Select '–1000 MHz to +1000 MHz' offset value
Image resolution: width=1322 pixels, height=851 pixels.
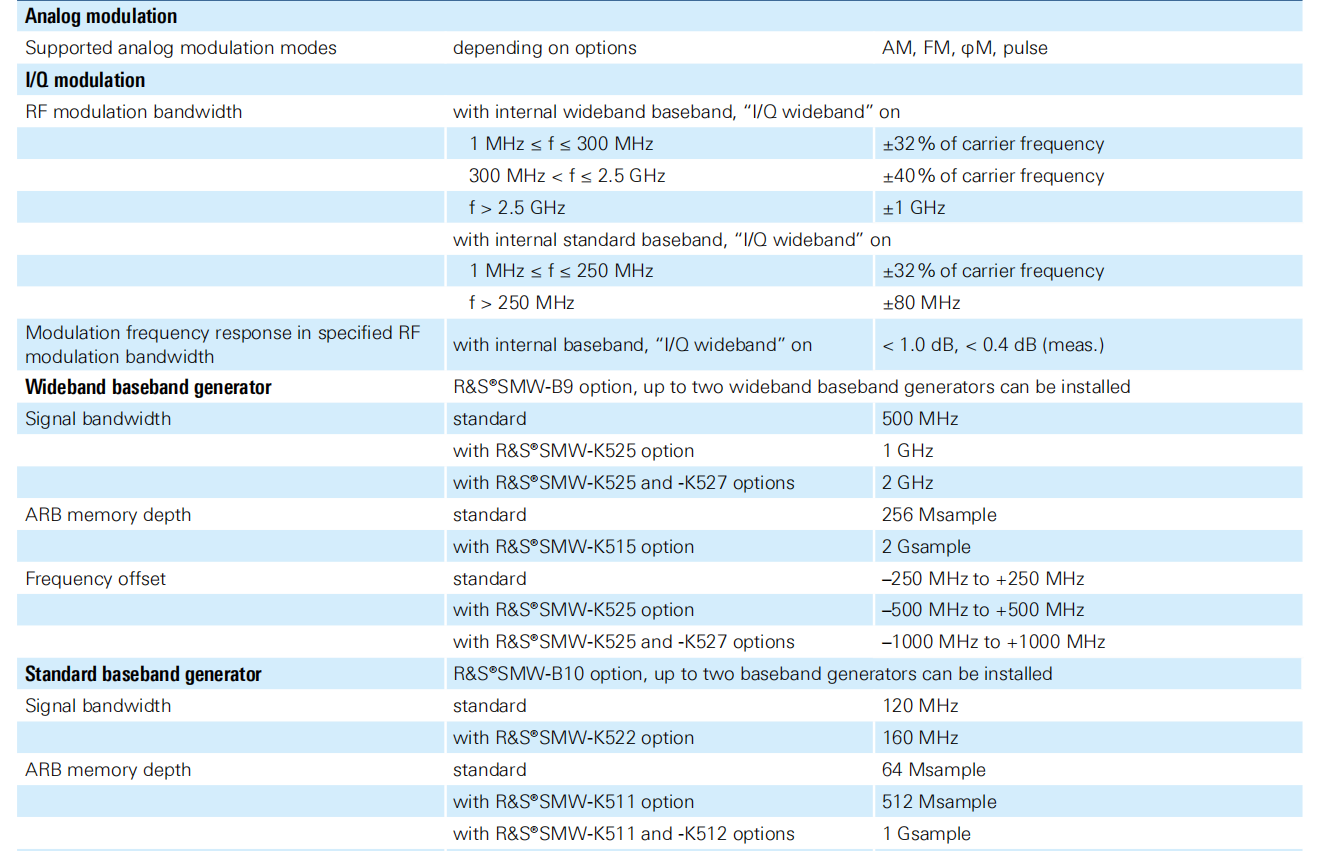tap(993, 642)
